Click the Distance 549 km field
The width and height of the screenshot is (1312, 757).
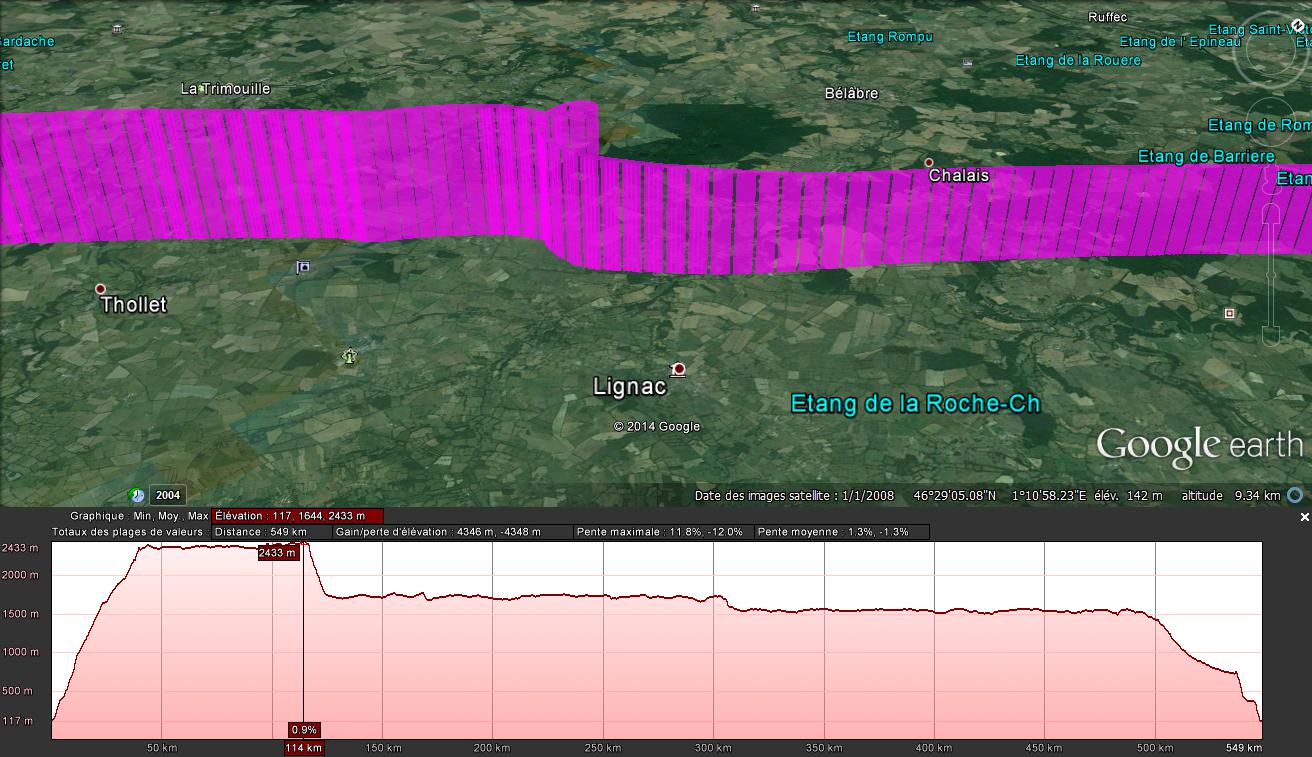271,532
